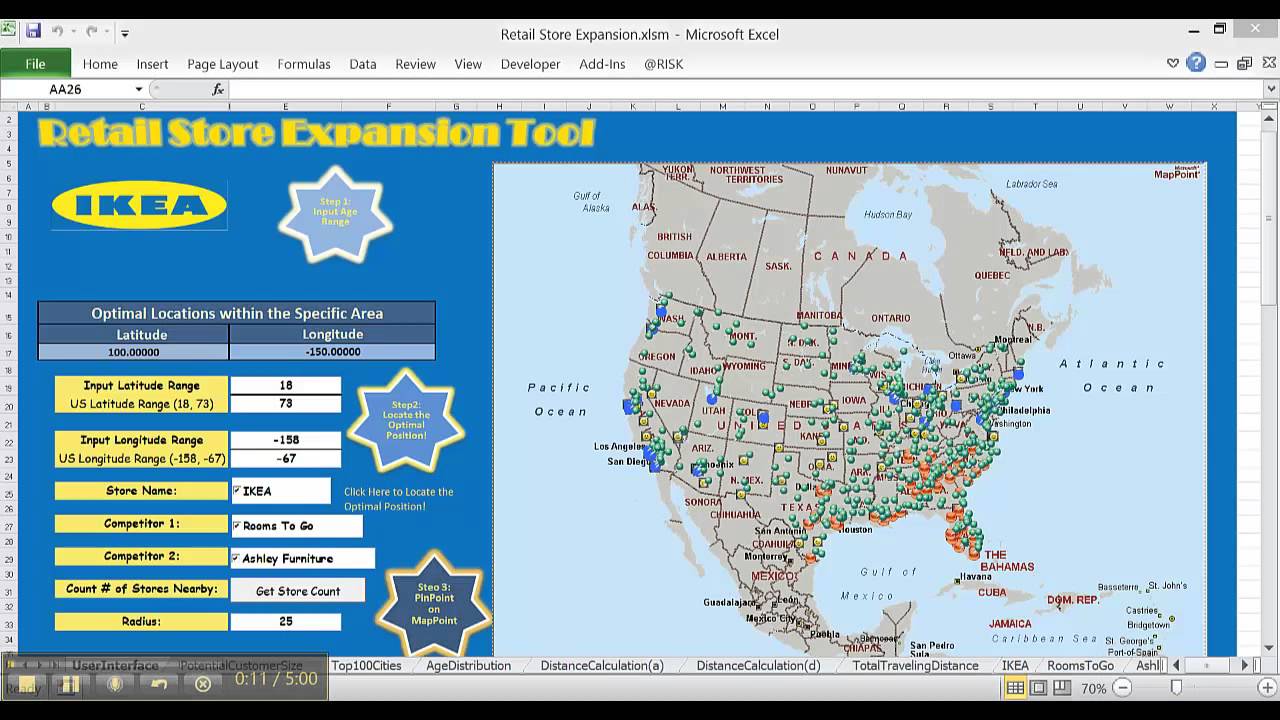1280x720 pixels.
Task: Toggle the IKEA store name checkbox
Action: tap(237, 490)
